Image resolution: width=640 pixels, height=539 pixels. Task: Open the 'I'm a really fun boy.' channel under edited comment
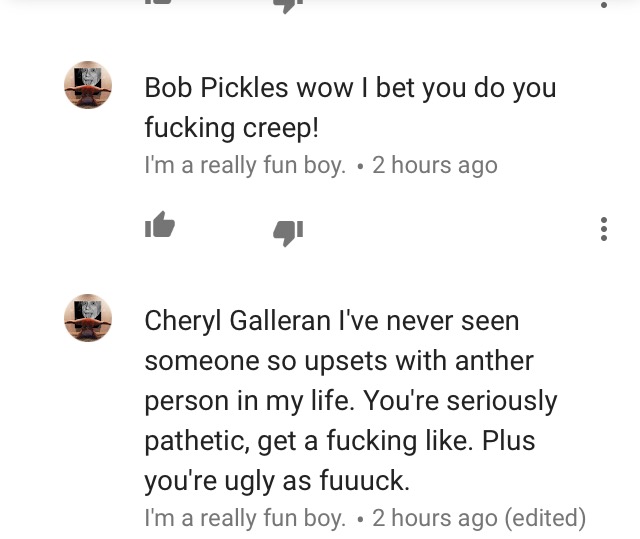coord(245,518)
